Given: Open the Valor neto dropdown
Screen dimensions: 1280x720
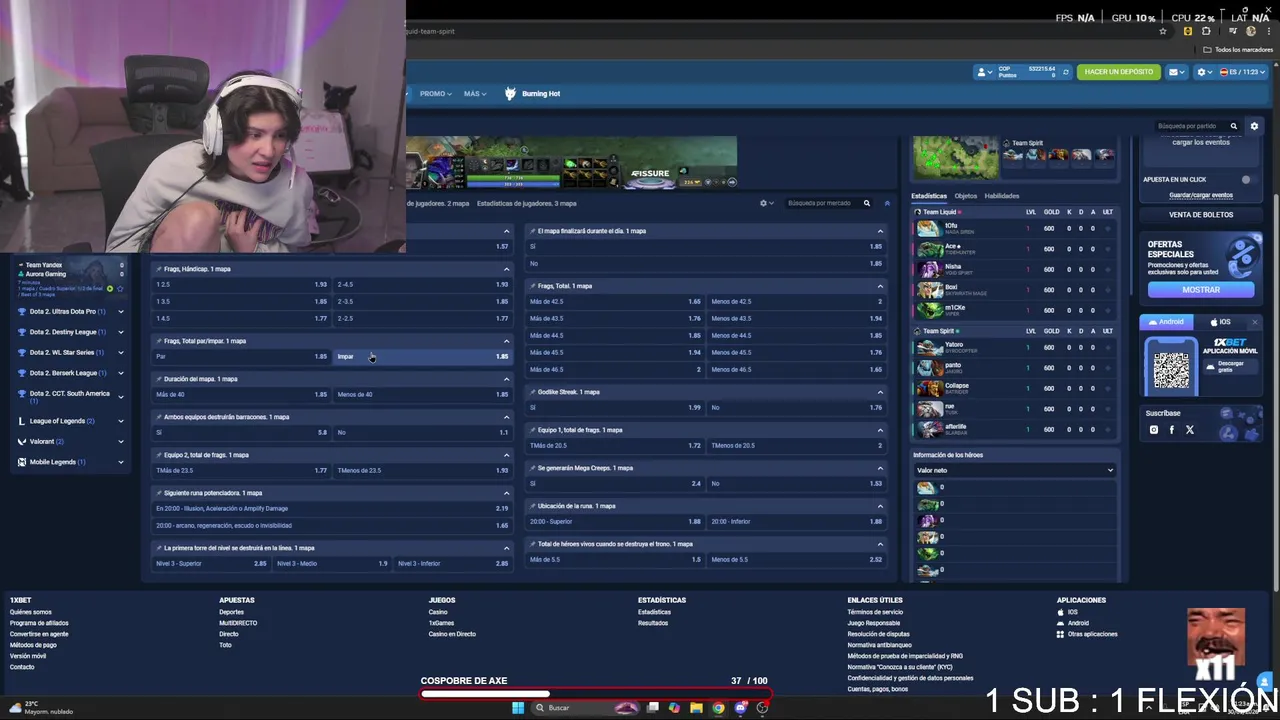Looking at the screenshot, I should click(1014, 470).
